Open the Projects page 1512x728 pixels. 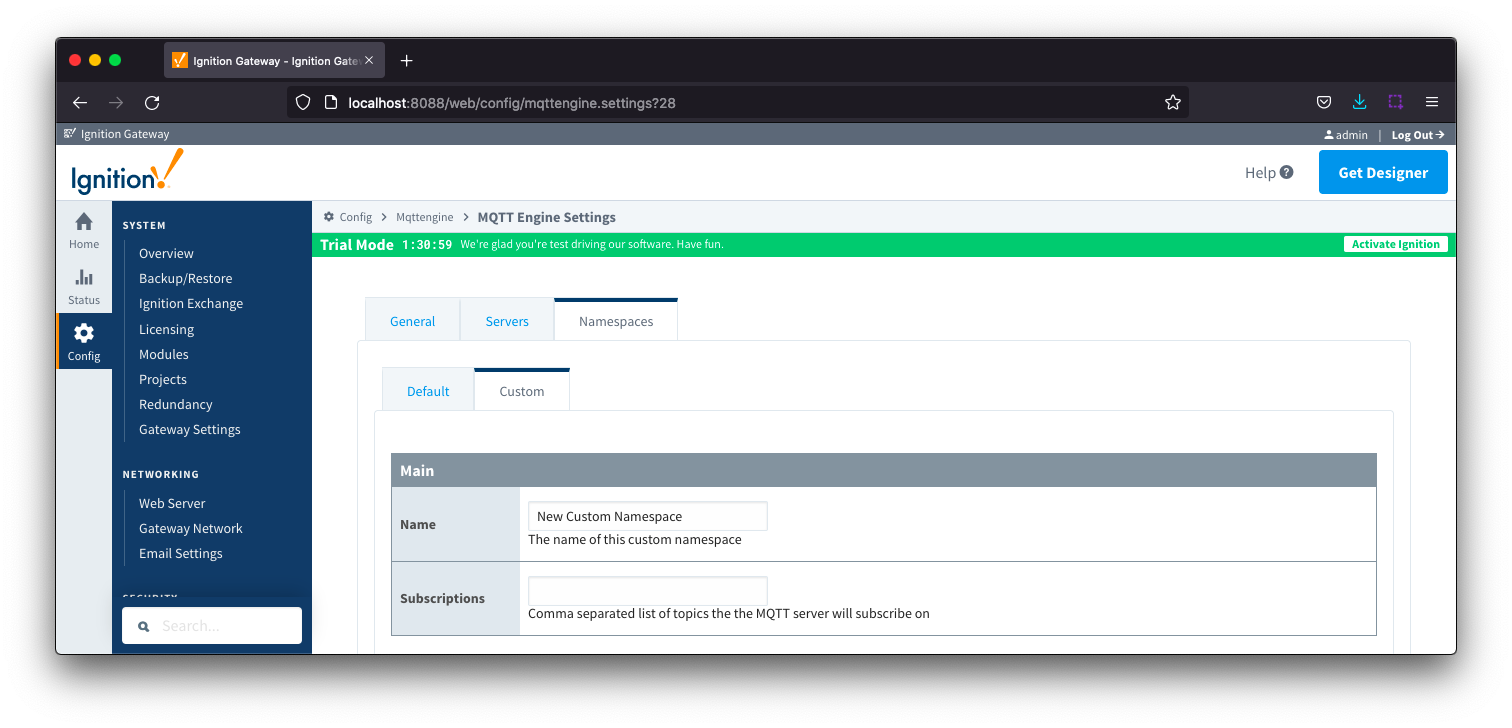(163, 379)
